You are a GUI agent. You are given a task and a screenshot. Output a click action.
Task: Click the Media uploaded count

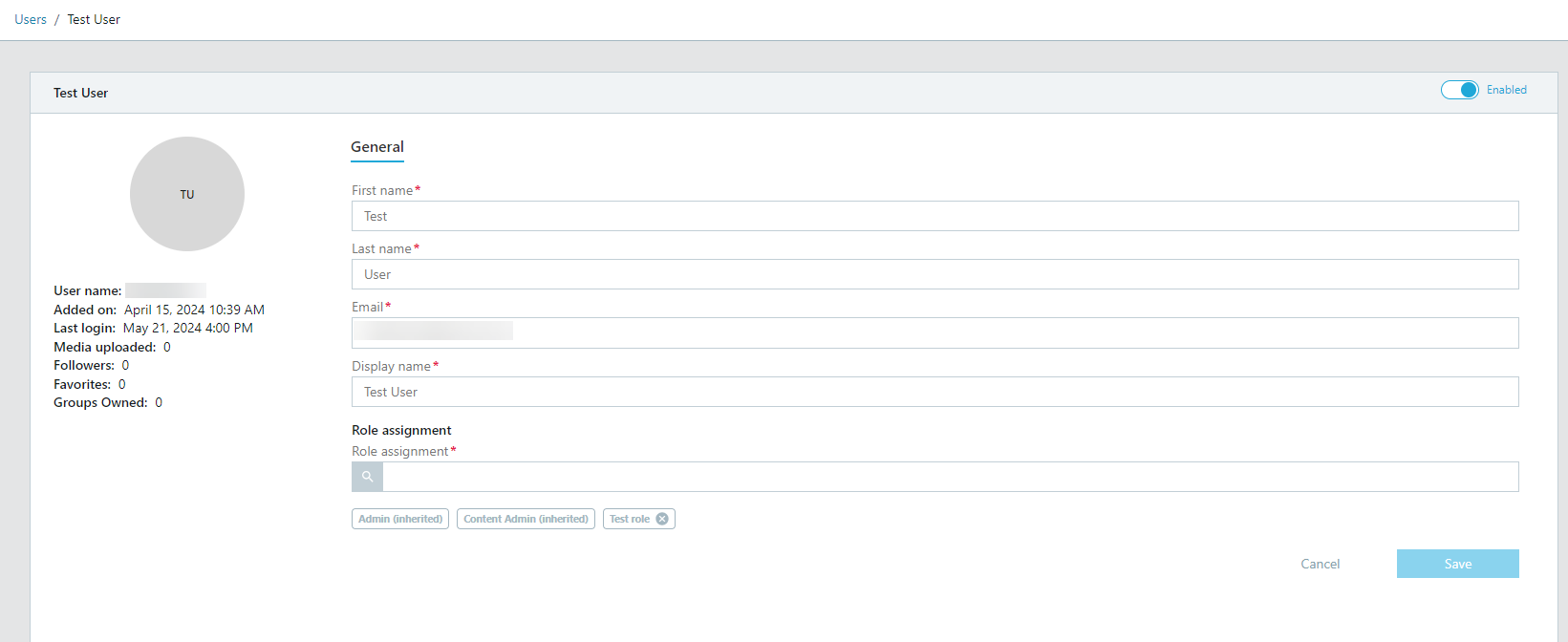click(x=167, y=347)
